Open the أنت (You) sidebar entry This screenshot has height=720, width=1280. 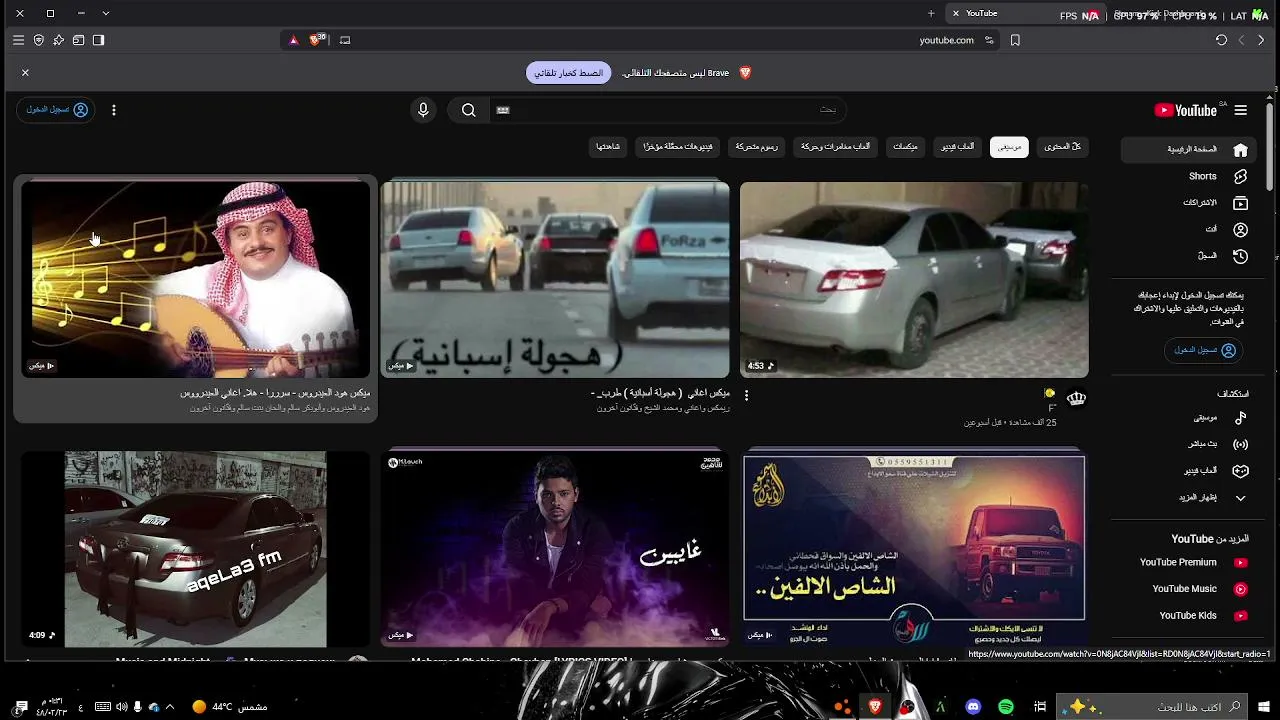(x=1188, y=229)
